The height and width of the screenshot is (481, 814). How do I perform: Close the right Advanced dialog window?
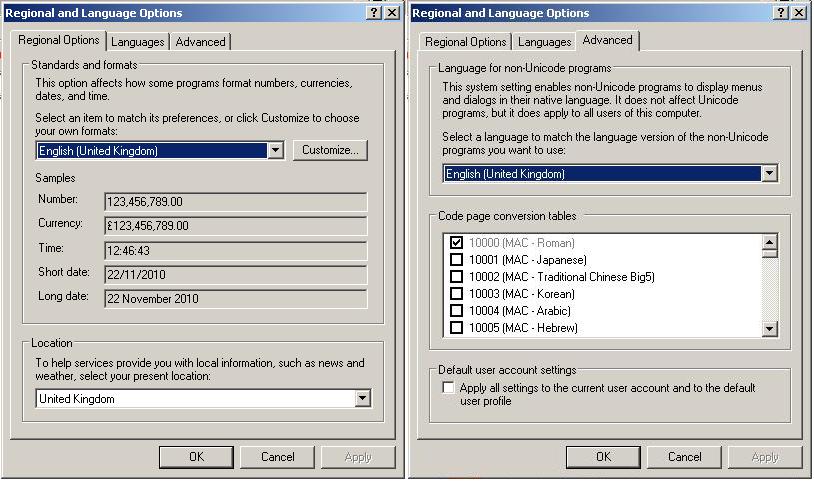(x=799, y=13)
